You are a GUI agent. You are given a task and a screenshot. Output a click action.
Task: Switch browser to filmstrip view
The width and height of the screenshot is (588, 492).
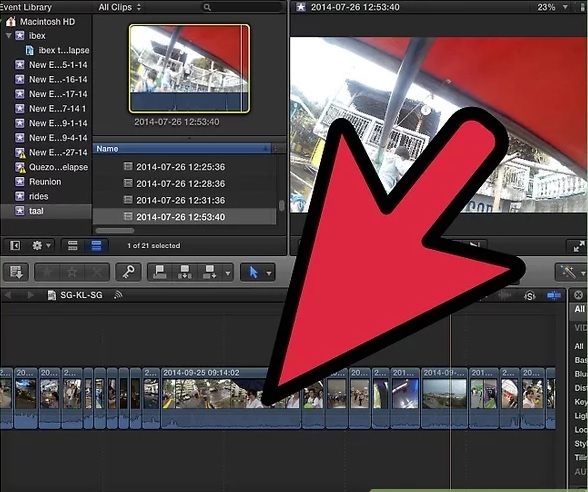click(73, 246)
